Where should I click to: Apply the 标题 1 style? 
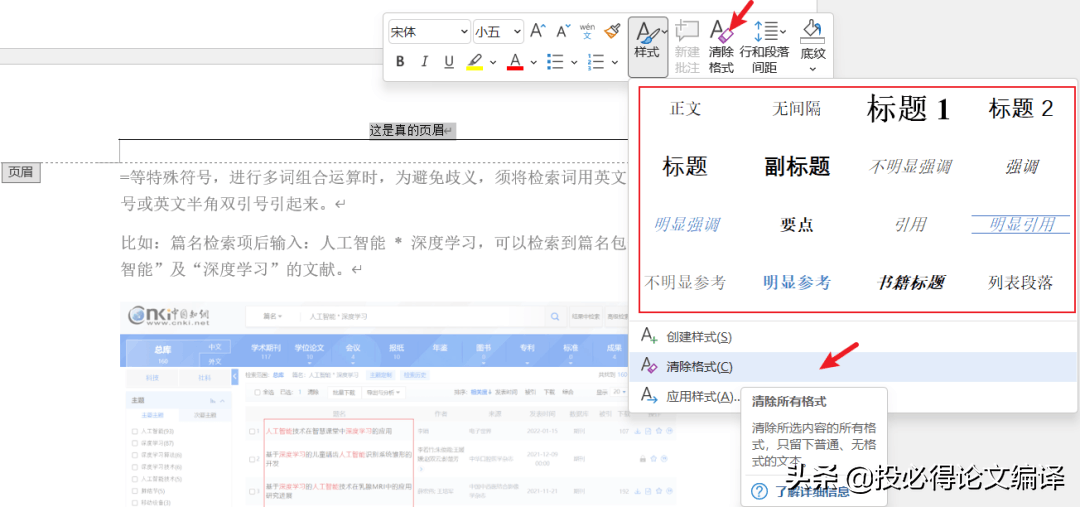908,109
